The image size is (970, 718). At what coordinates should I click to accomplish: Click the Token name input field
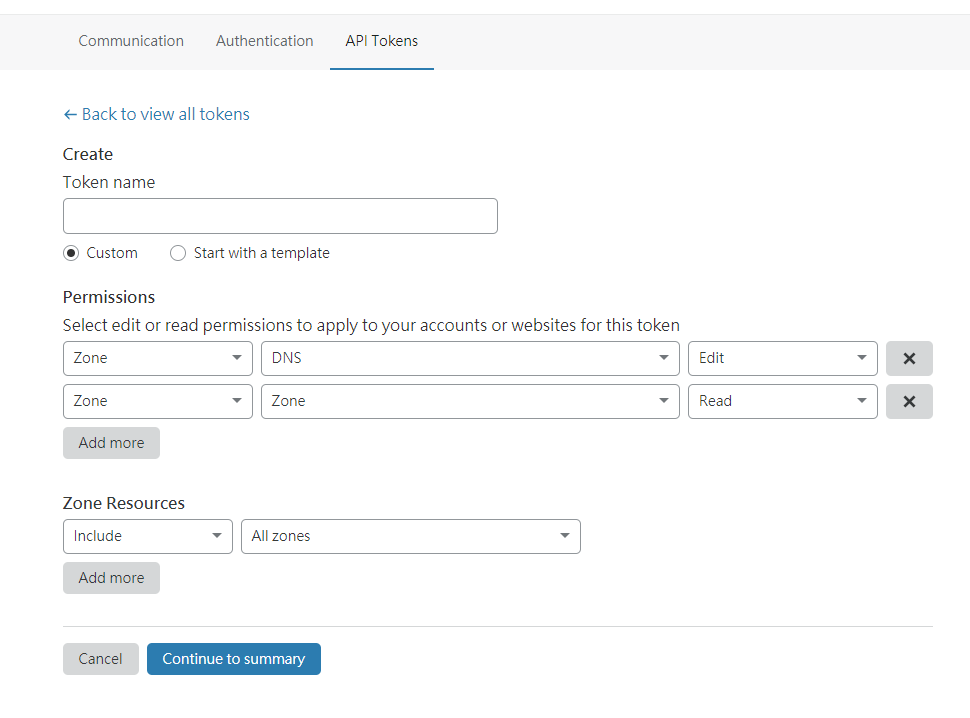click(x=280, y=216)
